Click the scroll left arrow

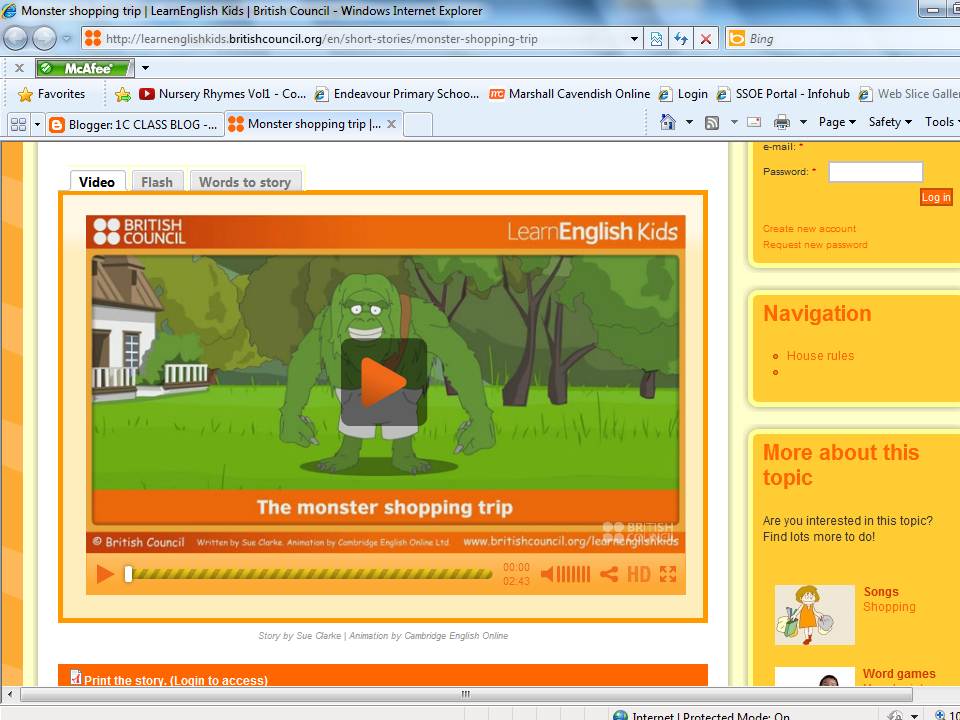point(9,694)
